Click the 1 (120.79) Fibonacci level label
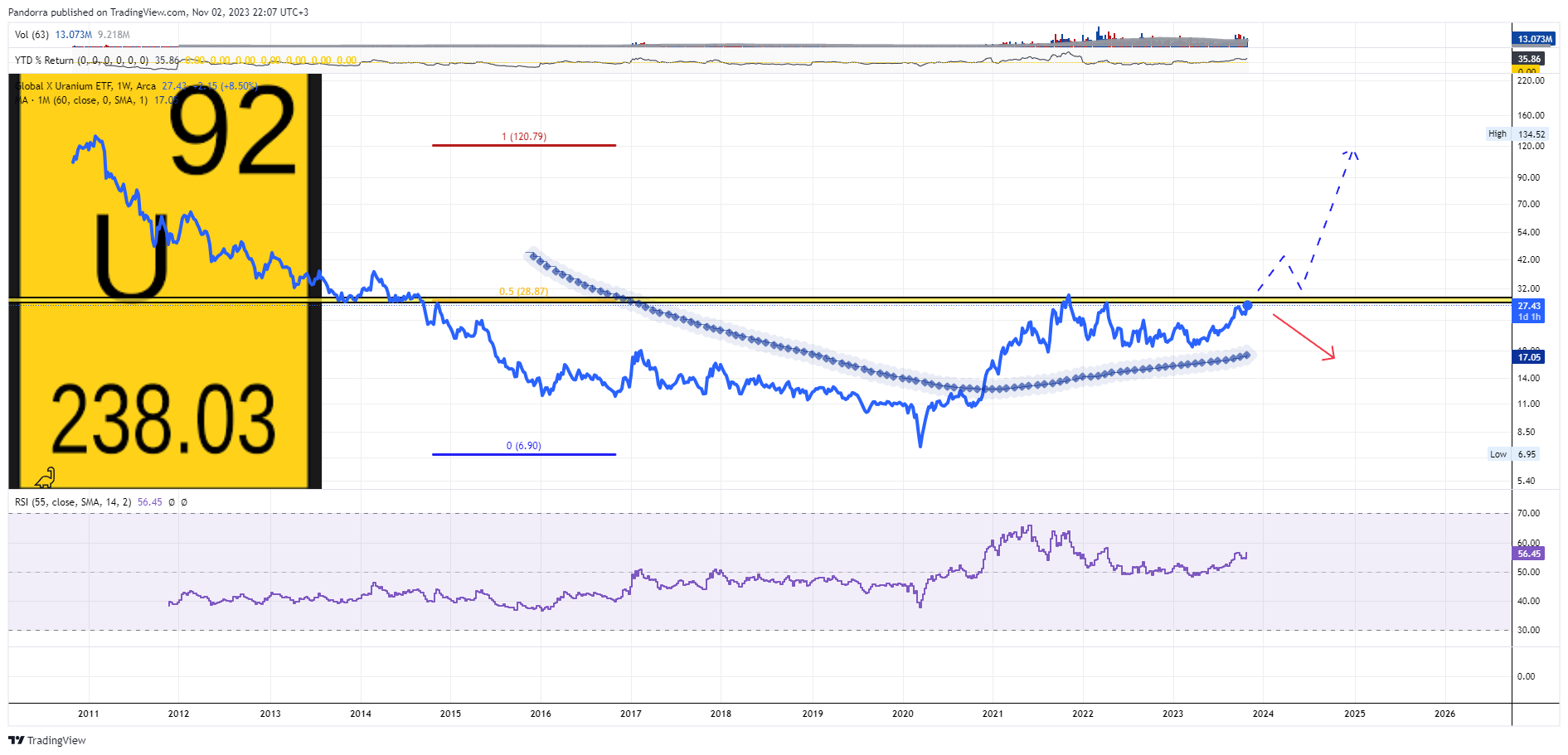 tap(524, 137)
